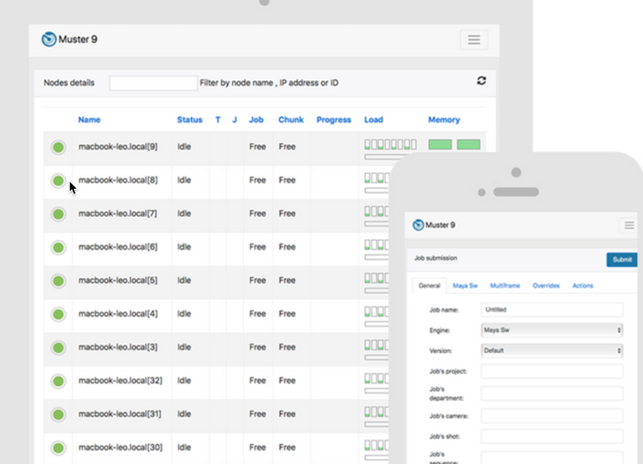This screenshot has width=643, height=464.
Task: Click the status dot for macbook-leo.local[8]
Action: [58, 181]
